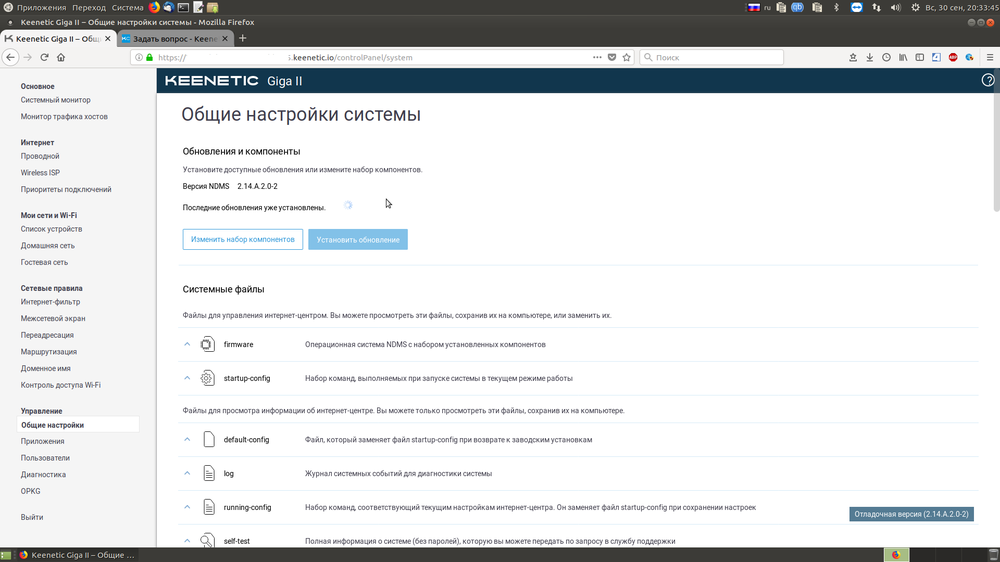The height and width of the screenshot is (562, 1000).
Task: Open a new tab with the plus button
Action: (x=242, y=38)
